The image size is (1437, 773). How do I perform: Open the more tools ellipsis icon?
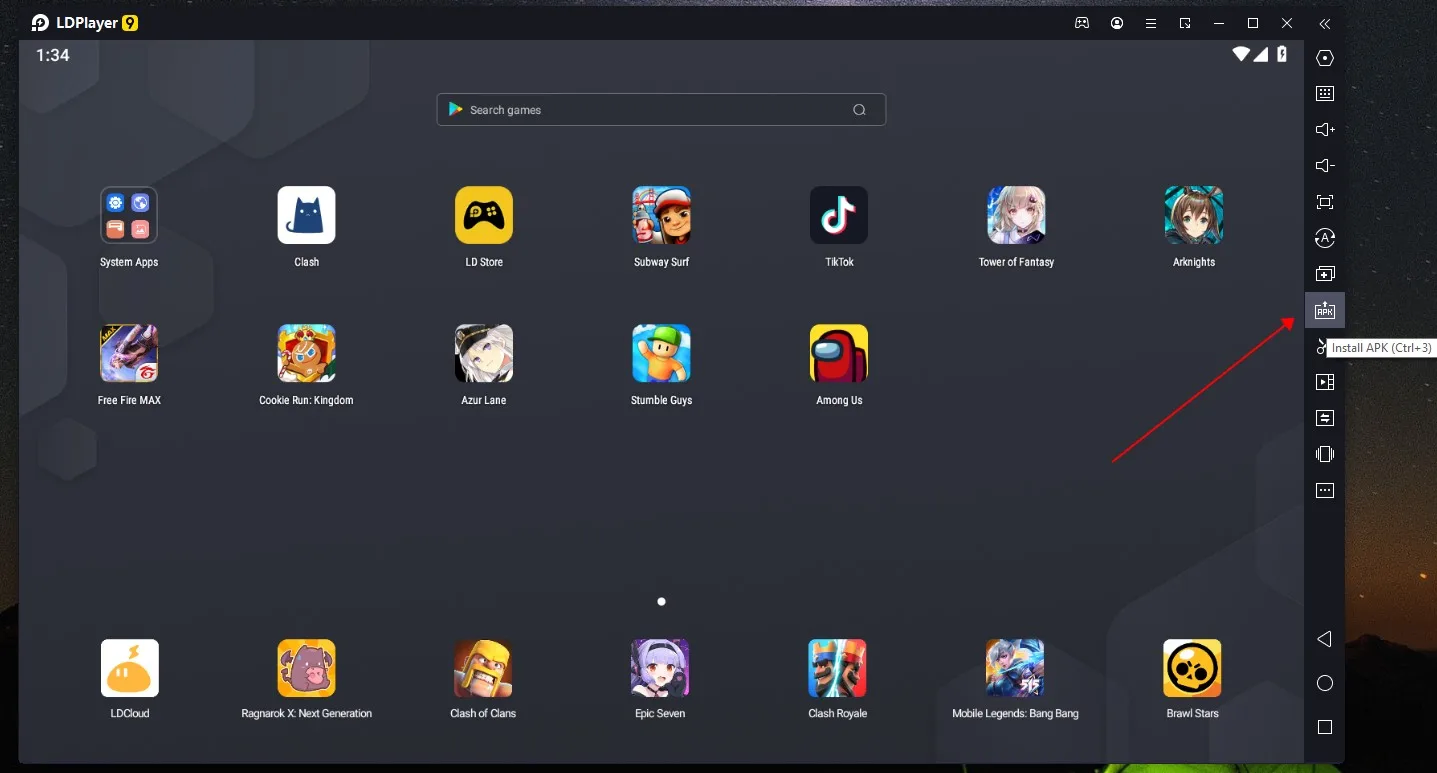1325,490
